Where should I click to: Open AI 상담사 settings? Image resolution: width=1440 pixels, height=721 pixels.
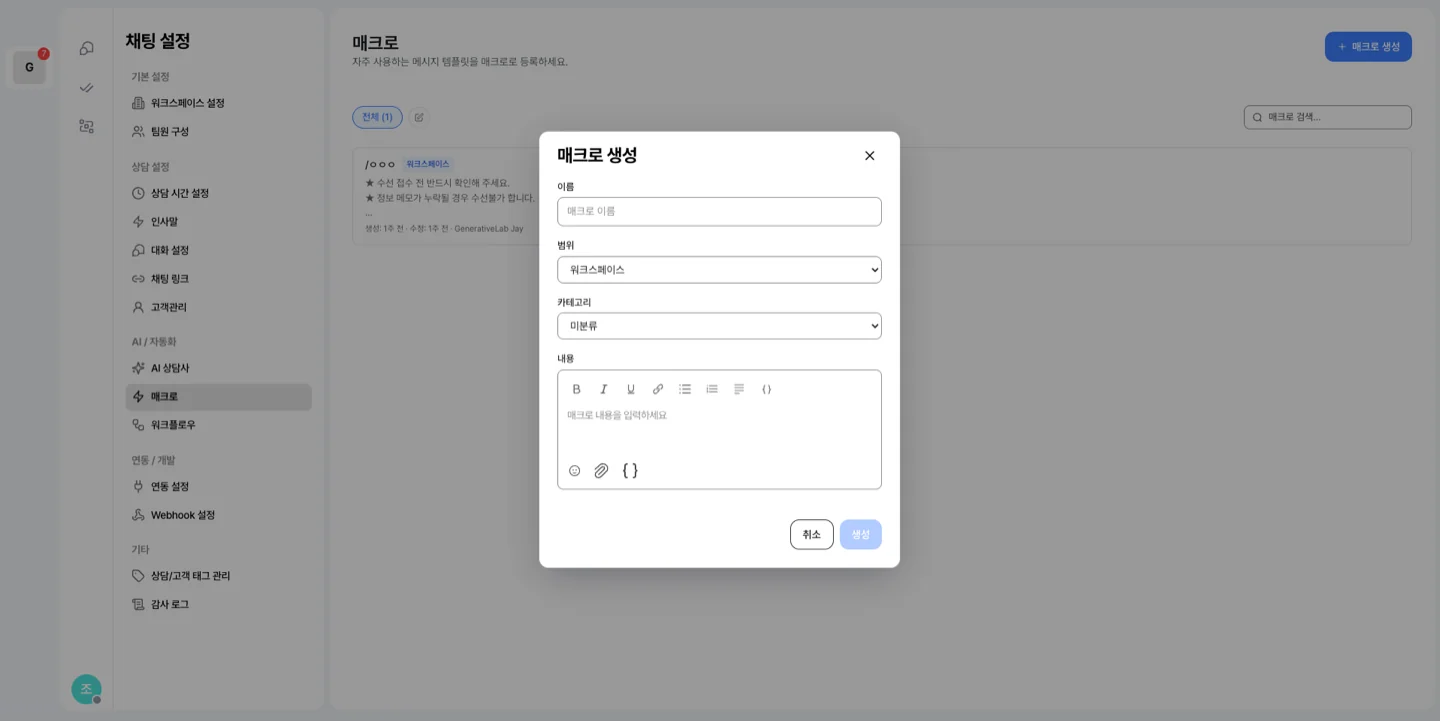pos(218,368)
